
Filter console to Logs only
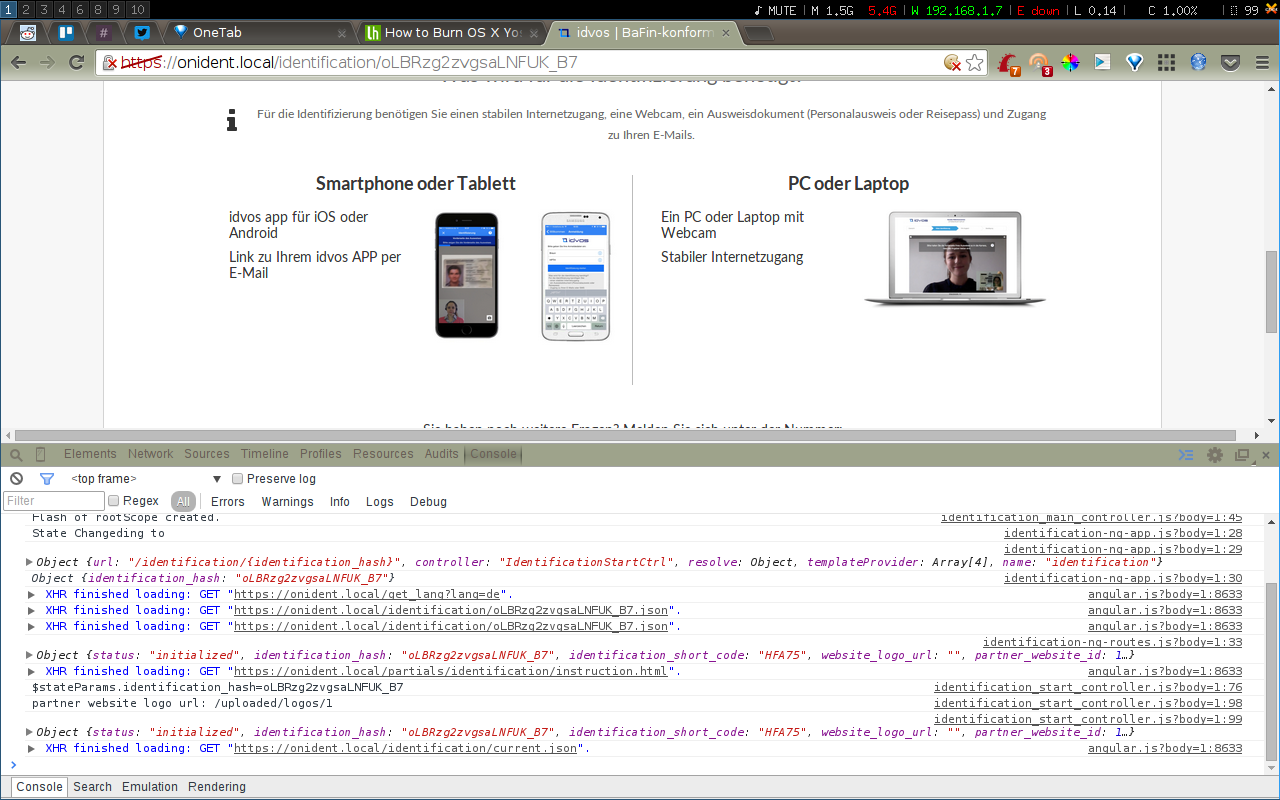point(380,502)
